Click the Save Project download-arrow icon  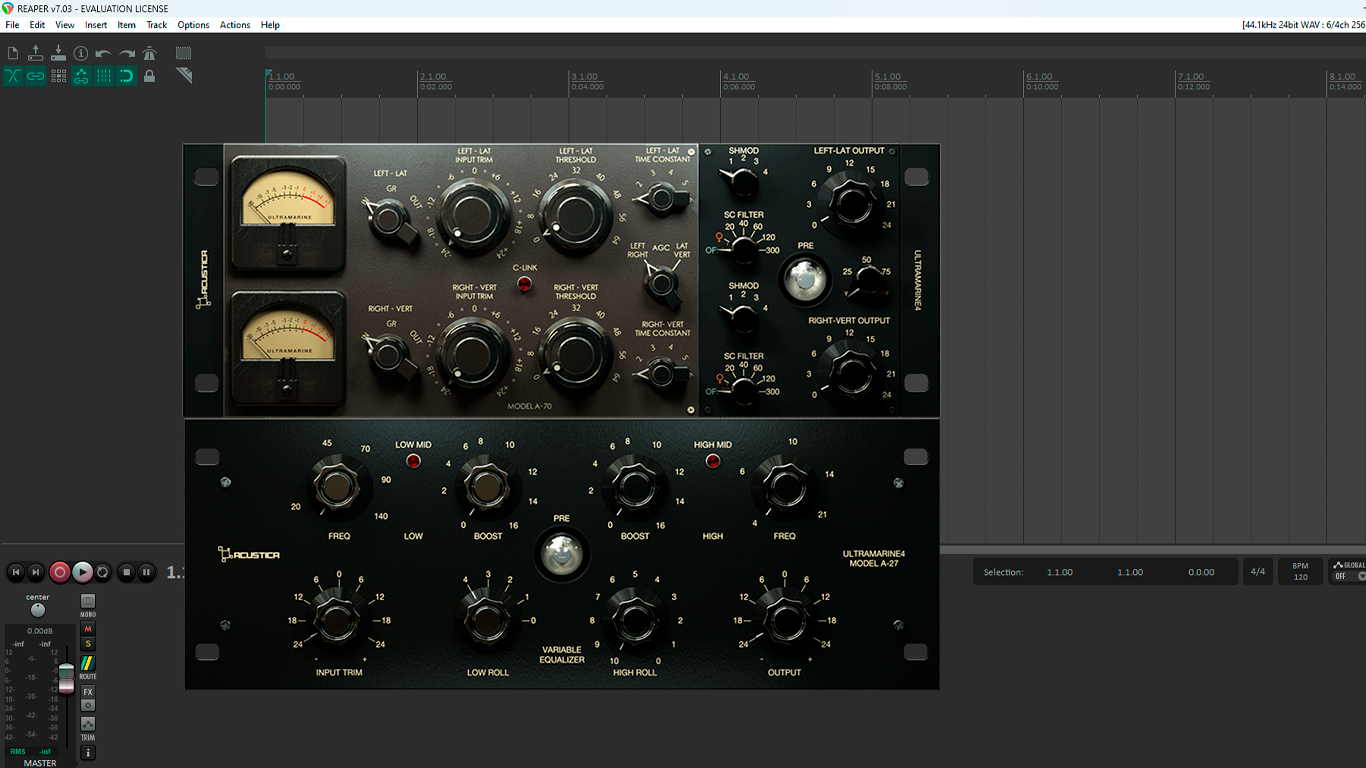tap(58, 53)
